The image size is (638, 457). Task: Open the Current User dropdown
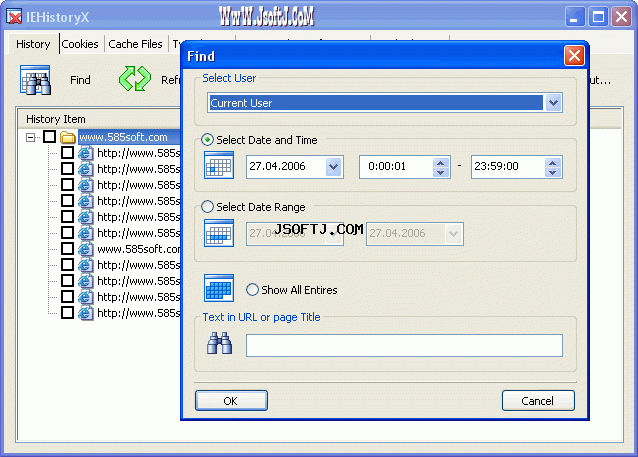click(x=553, y=103)
